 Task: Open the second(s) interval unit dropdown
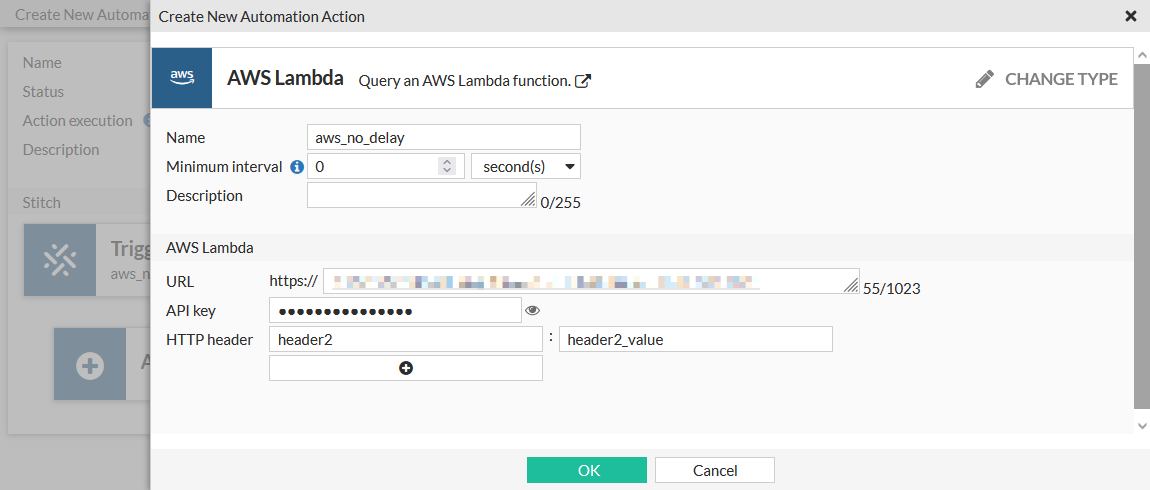(x=525, y=166)
